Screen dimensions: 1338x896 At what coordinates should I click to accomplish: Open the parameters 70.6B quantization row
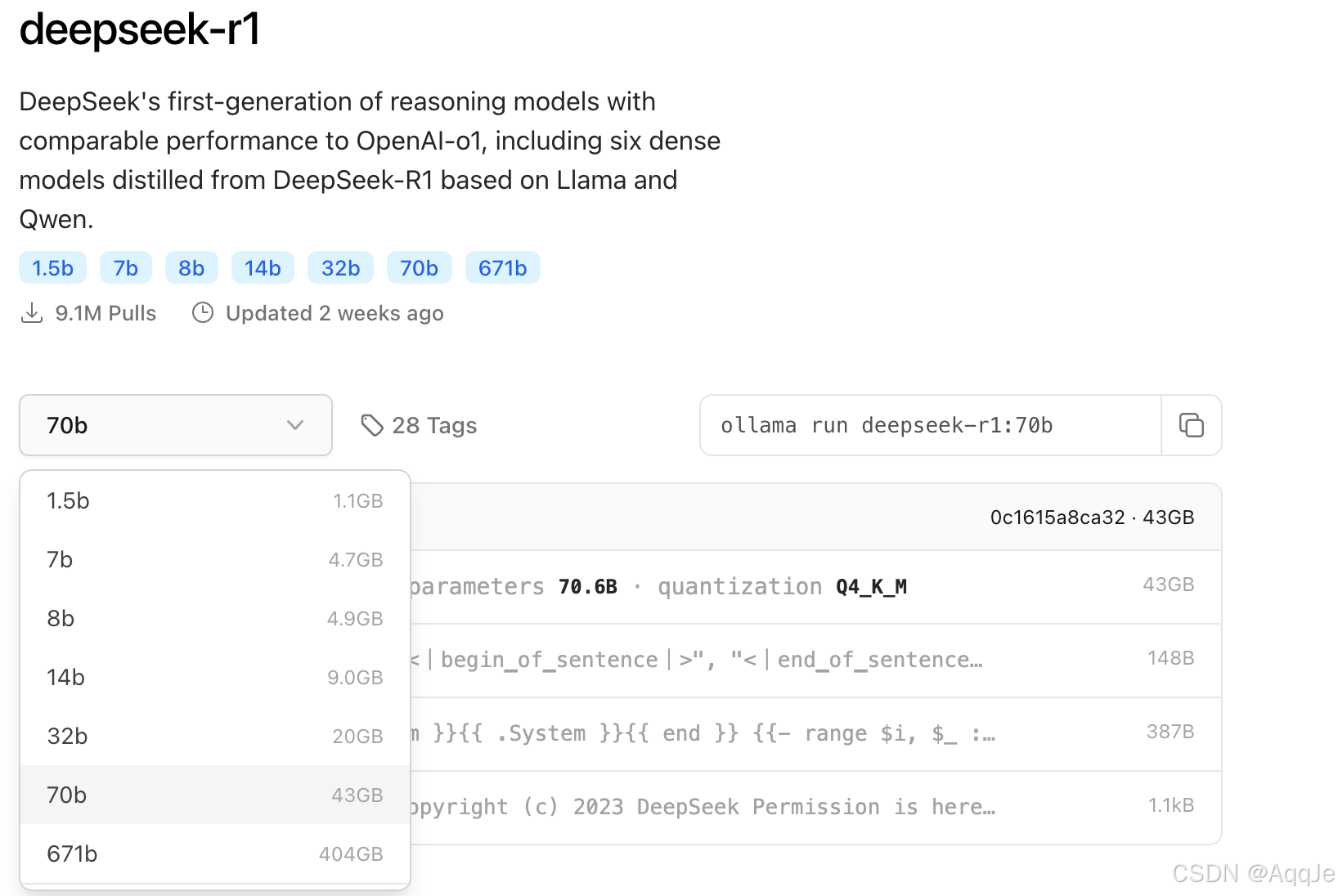pos(815,587)
